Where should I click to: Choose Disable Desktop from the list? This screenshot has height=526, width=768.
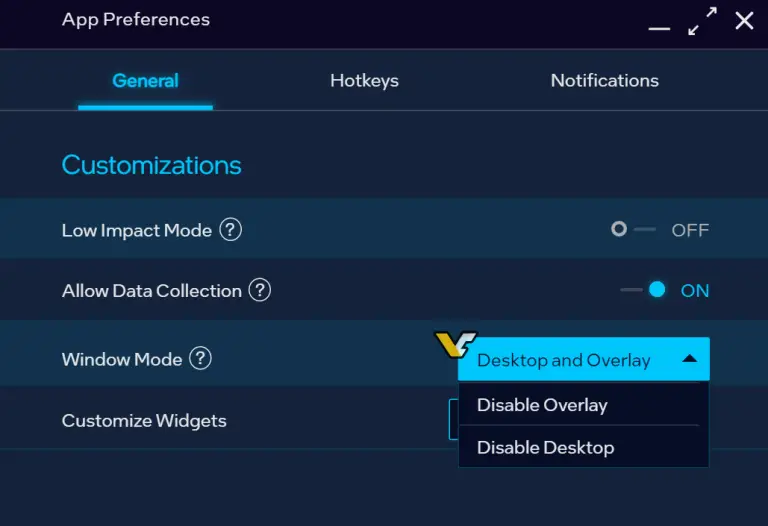tap(545, 447)
